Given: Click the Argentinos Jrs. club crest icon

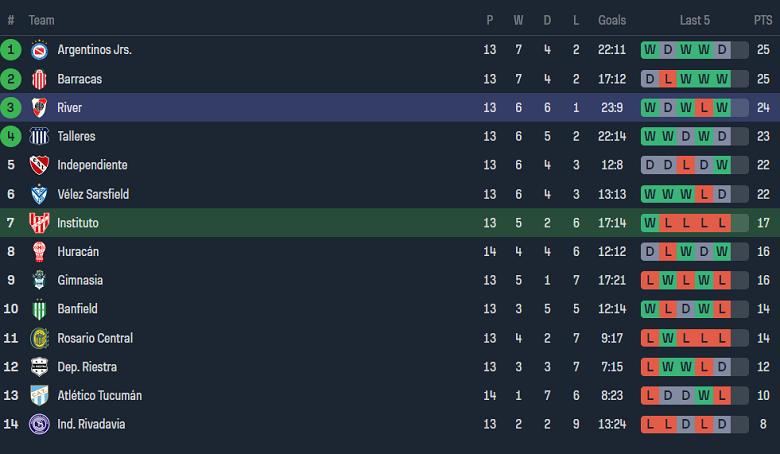Looking at the screenshot, I should [x=39, y=50].
